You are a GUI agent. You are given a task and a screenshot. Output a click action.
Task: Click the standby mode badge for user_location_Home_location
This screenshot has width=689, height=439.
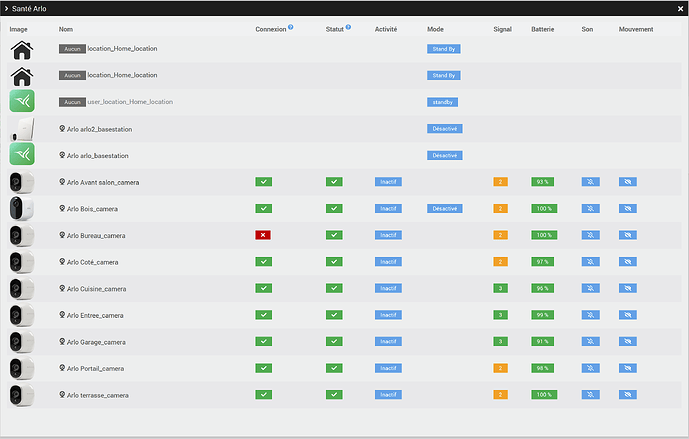[442, 102]
